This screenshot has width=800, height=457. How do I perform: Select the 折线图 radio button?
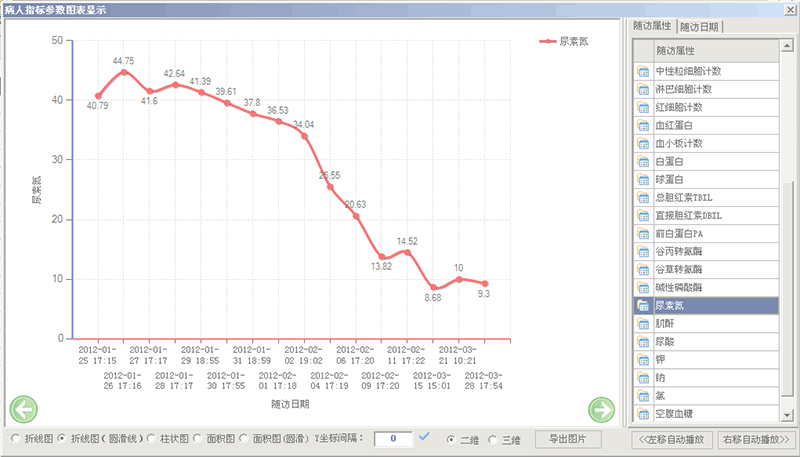tap(14, 439)
